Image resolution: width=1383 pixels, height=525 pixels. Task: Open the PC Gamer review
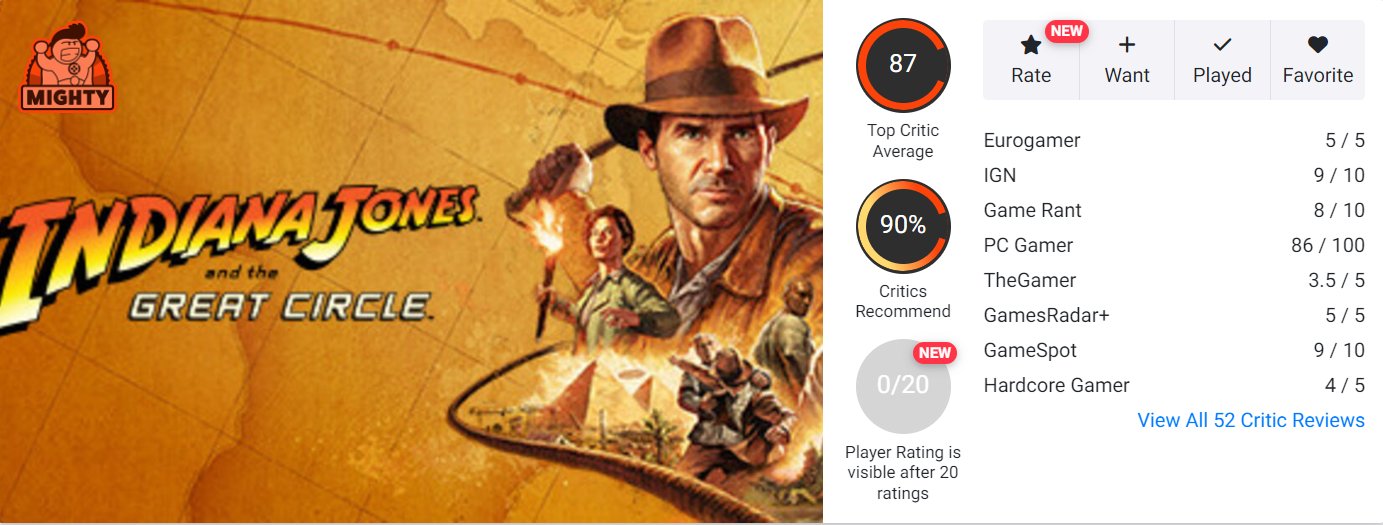pos(1174,246)
